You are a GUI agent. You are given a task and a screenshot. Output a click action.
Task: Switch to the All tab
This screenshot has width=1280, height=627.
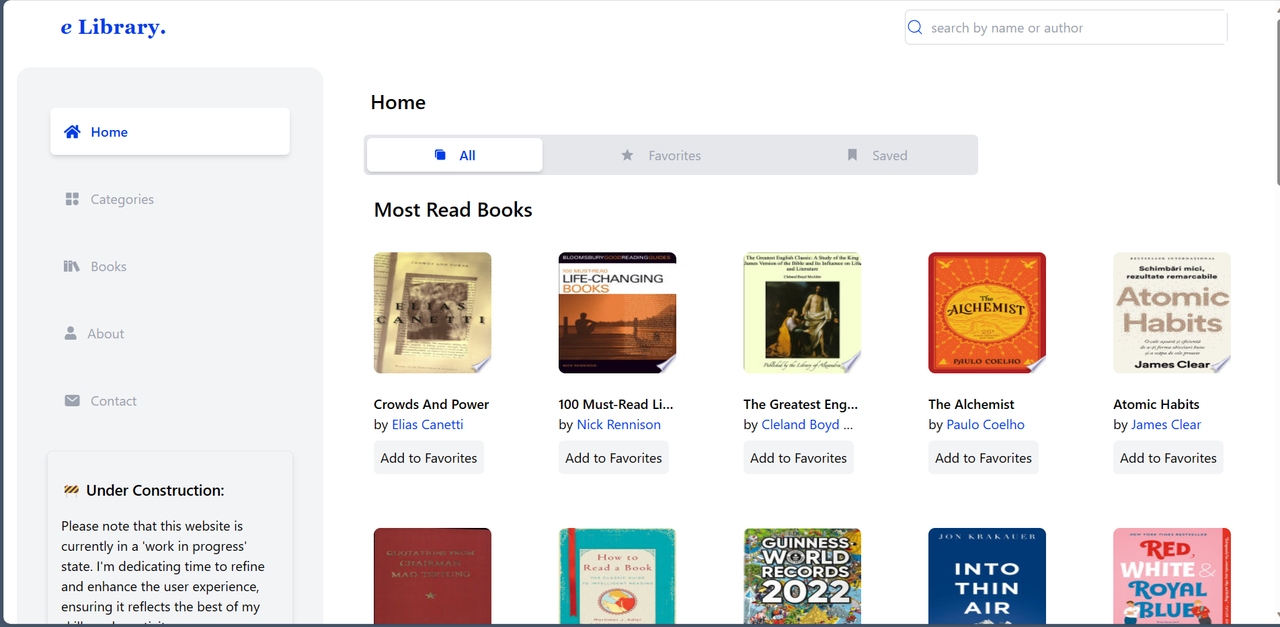(455, 155)
